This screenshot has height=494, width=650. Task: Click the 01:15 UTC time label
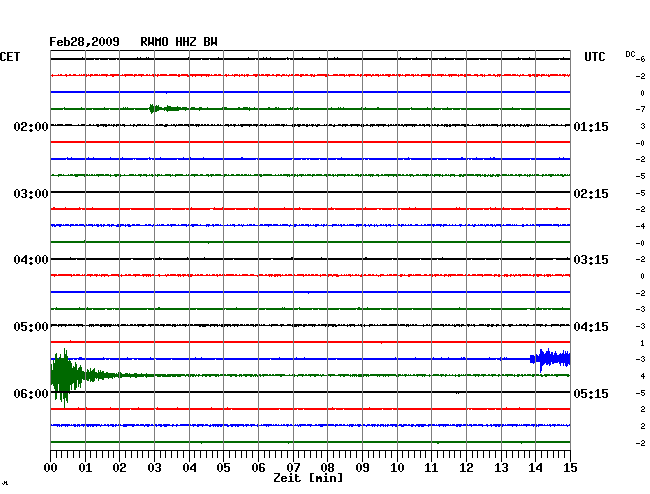[591, 126]
